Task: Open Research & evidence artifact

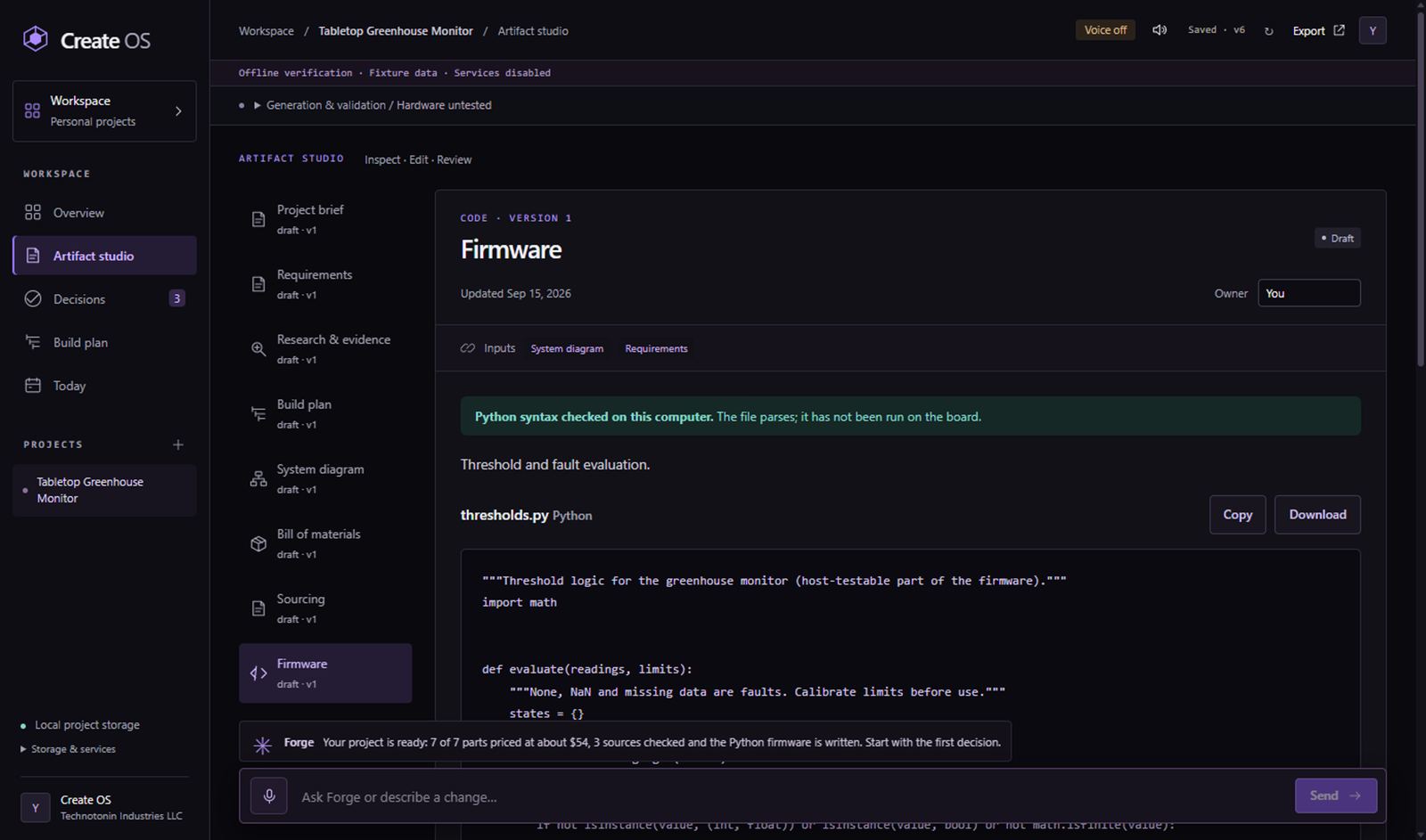Action: (325, 349)
